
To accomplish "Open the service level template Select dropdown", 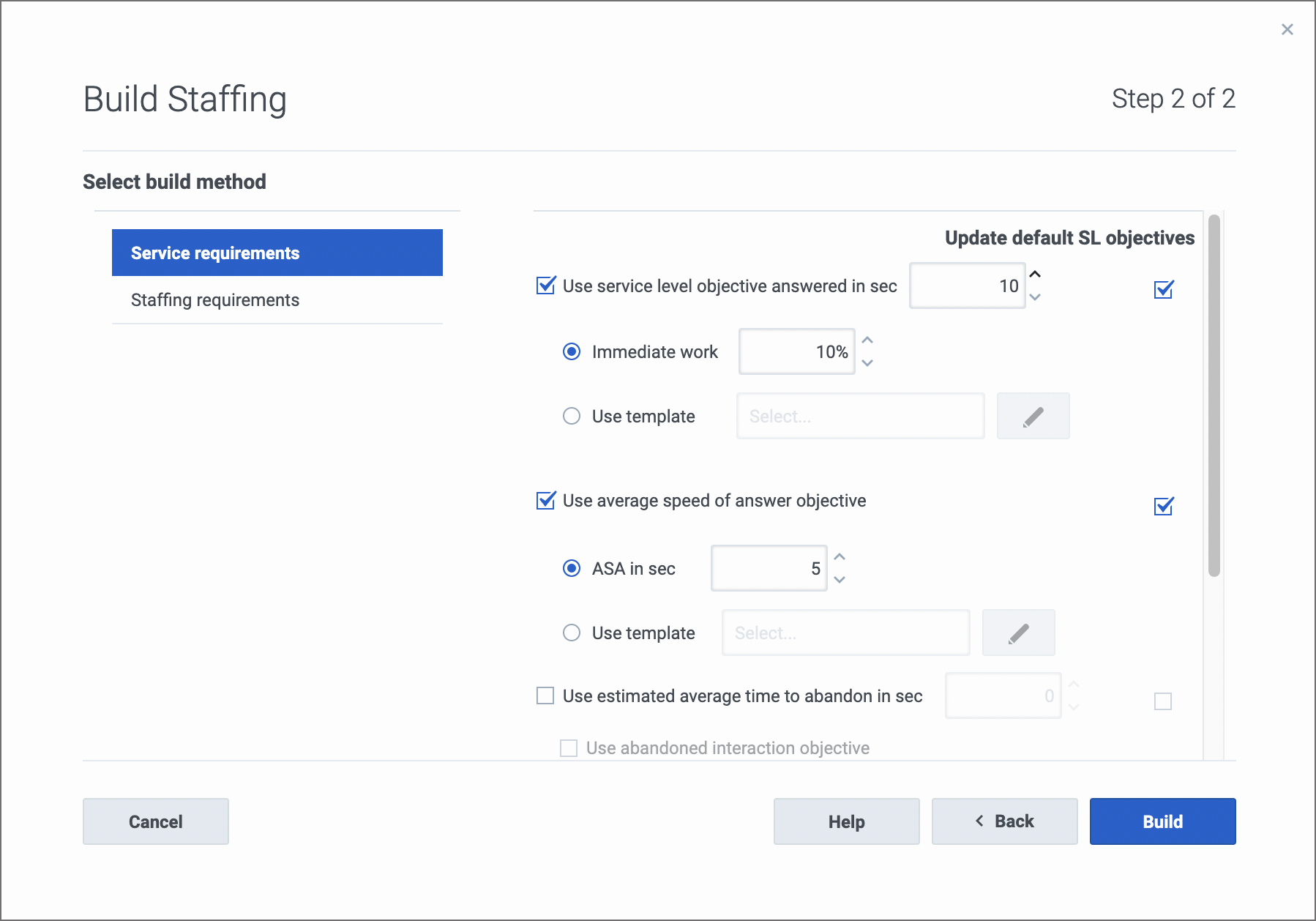I will tap(860, 417).
